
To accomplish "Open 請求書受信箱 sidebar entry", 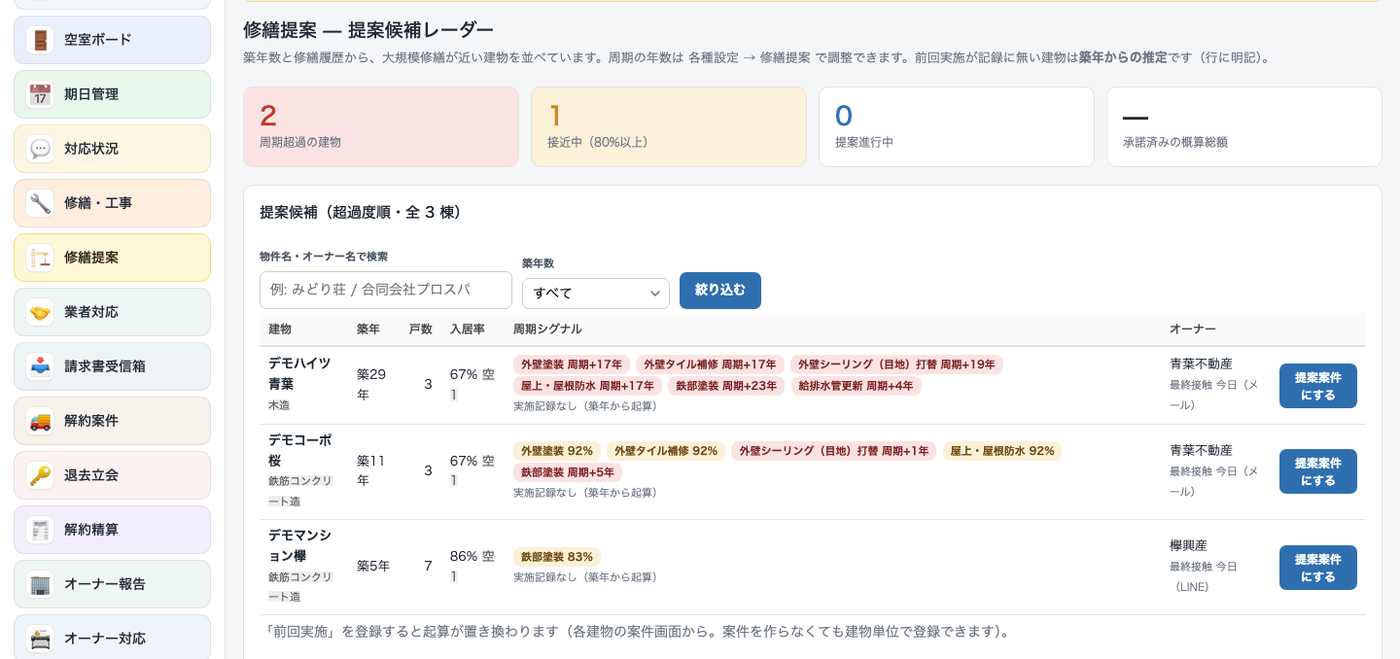I will tap(112, 366).
